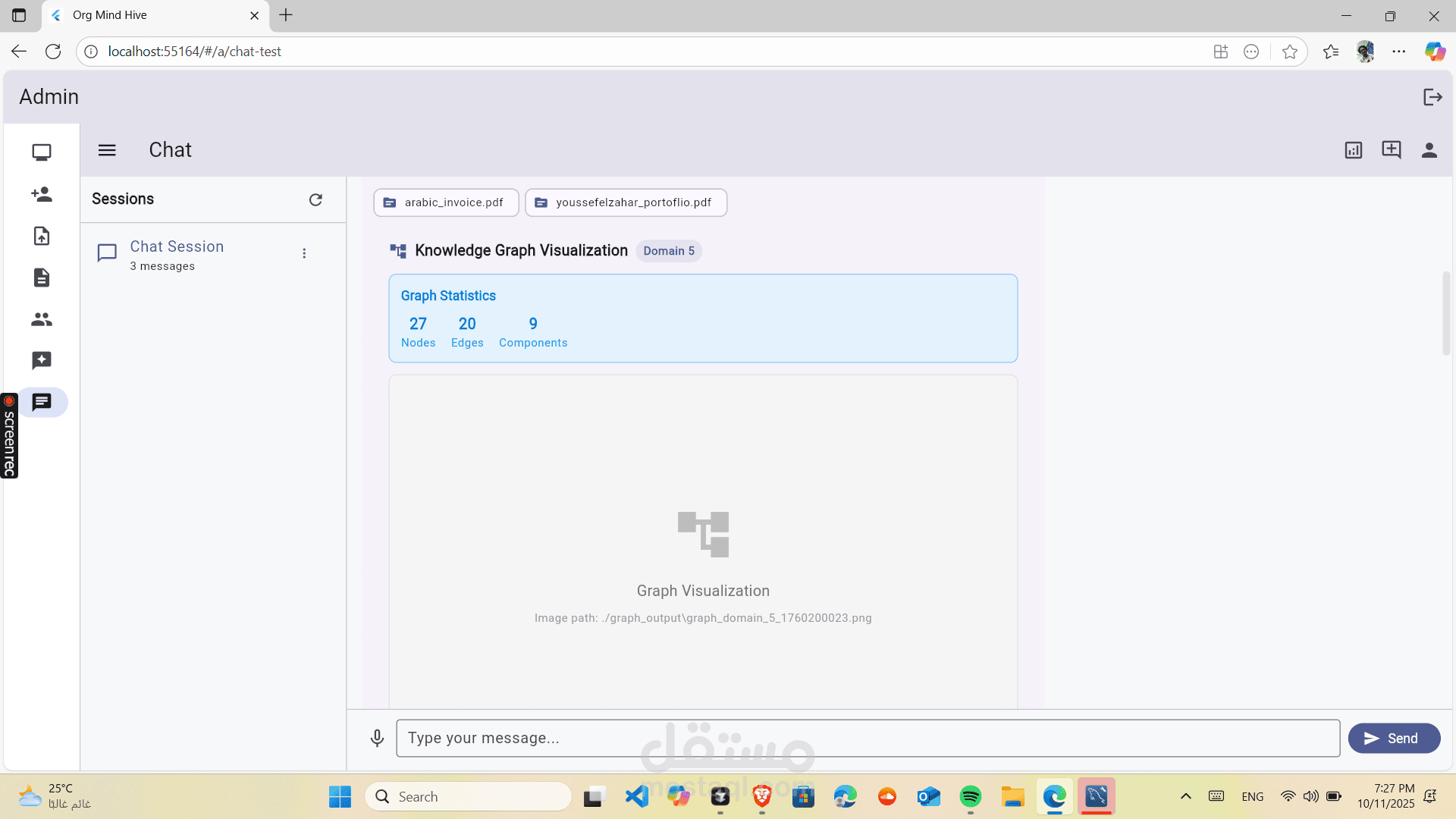Toggle voice input with the microphone icon

tap(377, 738)
